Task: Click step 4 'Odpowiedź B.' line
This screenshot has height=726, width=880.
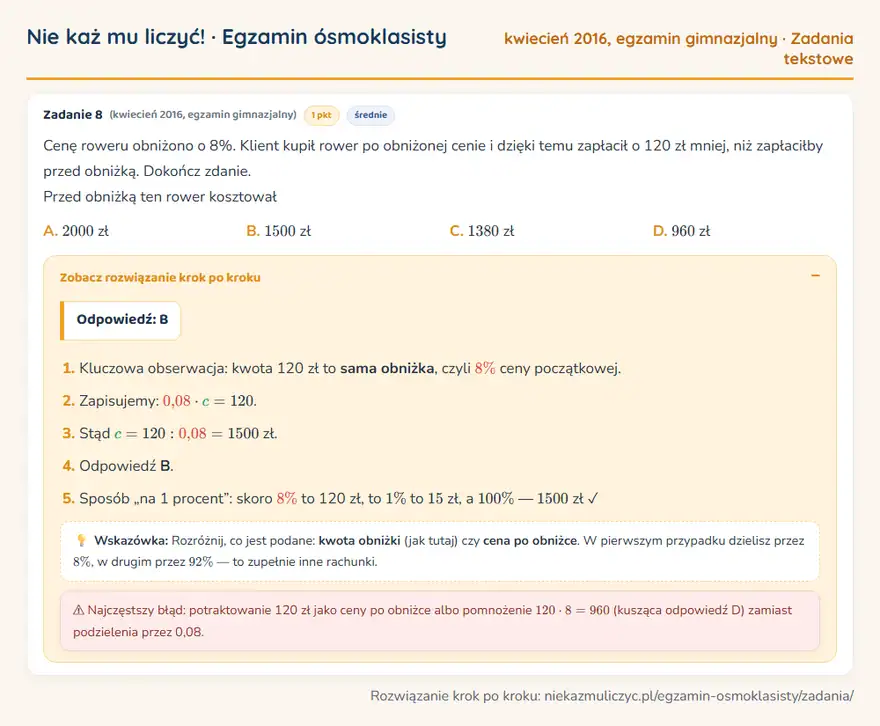Action: (x=118, y=466)
